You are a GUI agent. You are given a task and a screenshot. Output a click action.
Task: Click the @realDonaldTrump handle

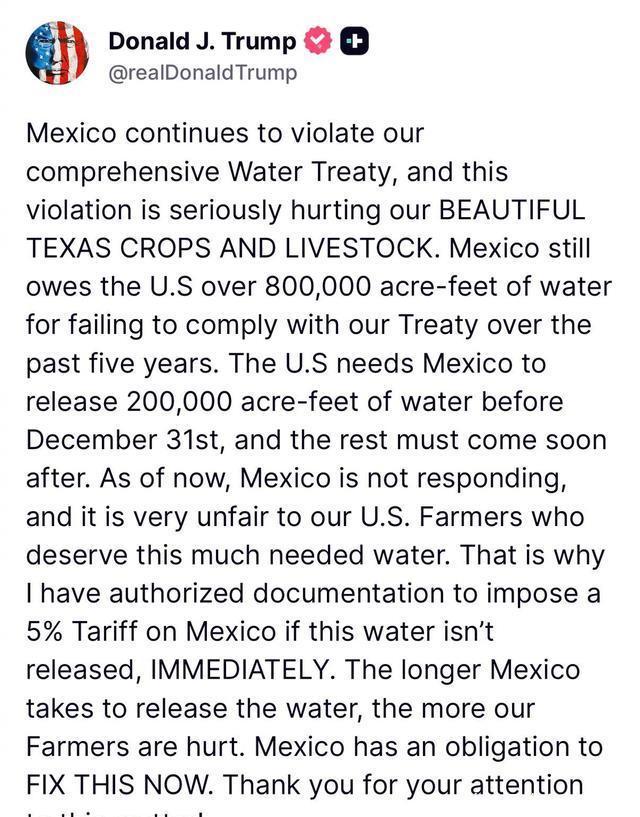point(202,73)
